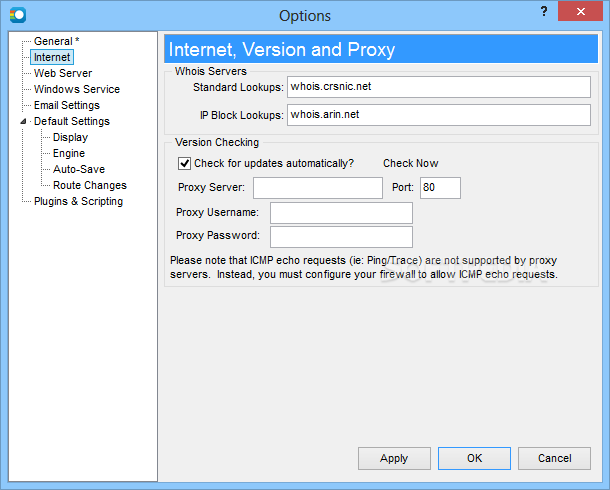Select the Default Settings tree item
Screen dimensions: 610x490
(x=72, y=121)
